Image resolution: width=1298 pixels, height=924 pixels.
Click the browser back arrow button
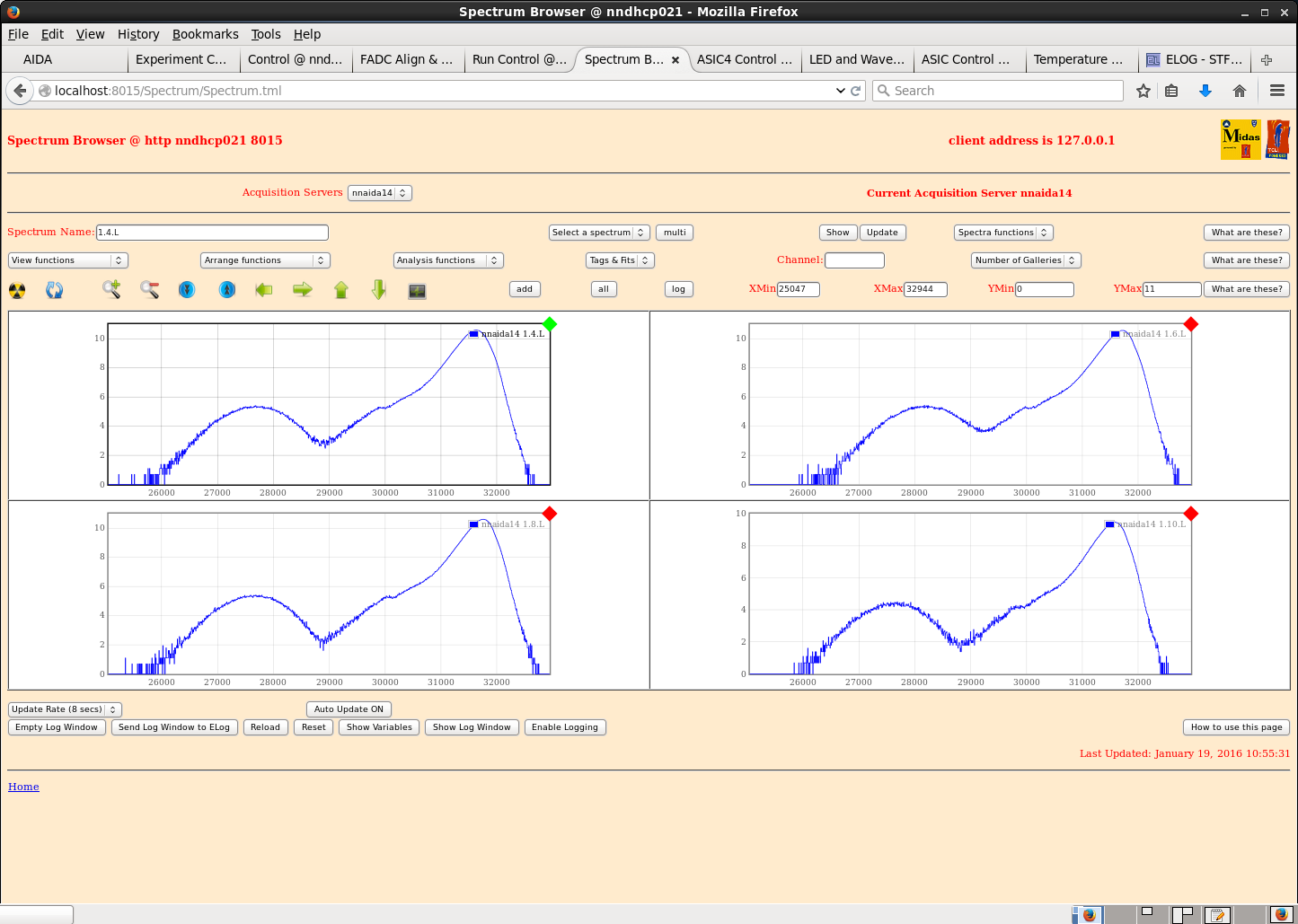(x=20, y=91)
